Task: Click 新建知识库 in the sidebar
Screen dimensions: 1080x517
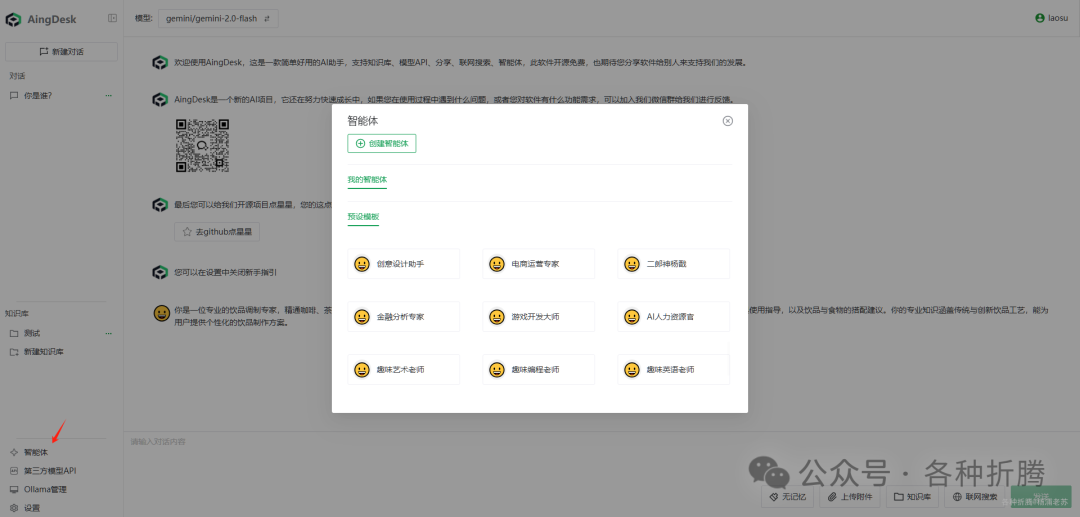Action: click(x=43, y=352)
